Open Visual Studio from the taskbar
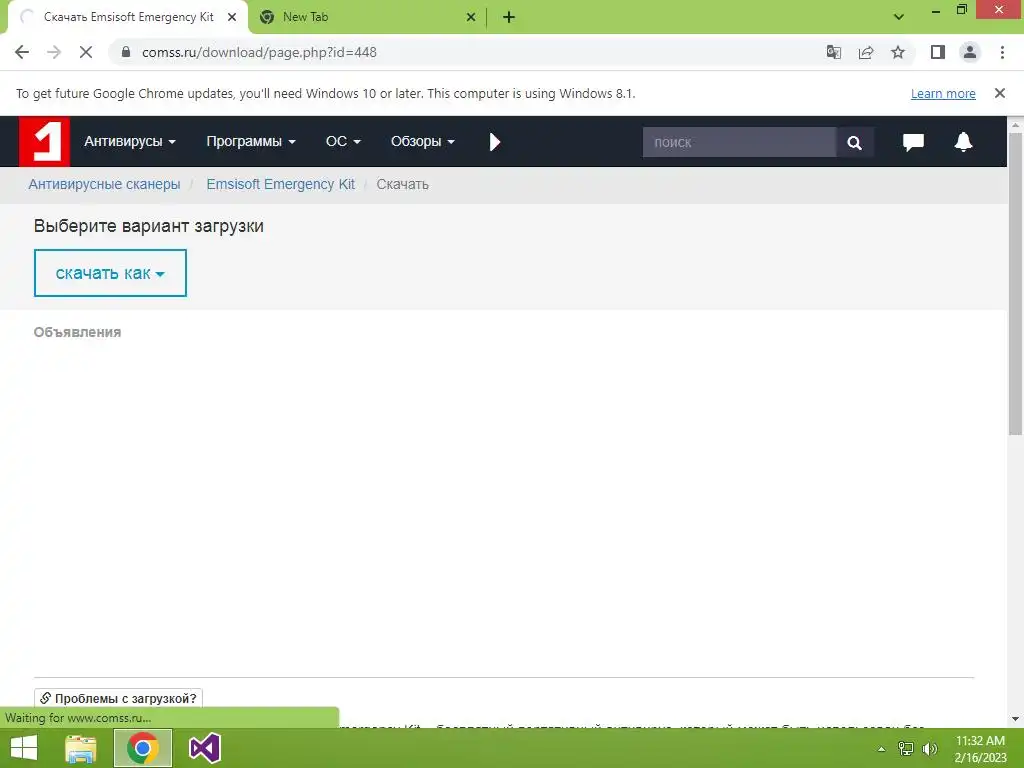Image resolution: width=1024 pixels, height=768 pixels. 205,748
